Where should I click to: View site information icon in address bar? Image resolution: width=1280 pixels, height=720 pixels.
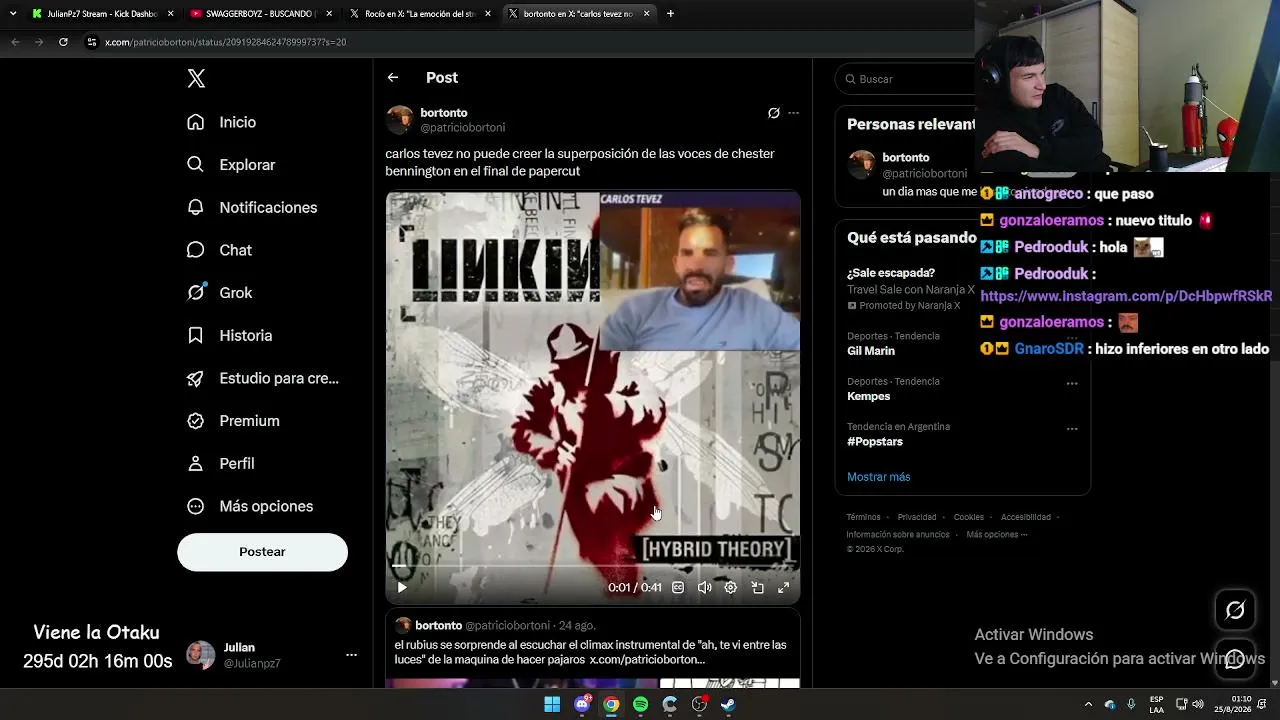92,42
